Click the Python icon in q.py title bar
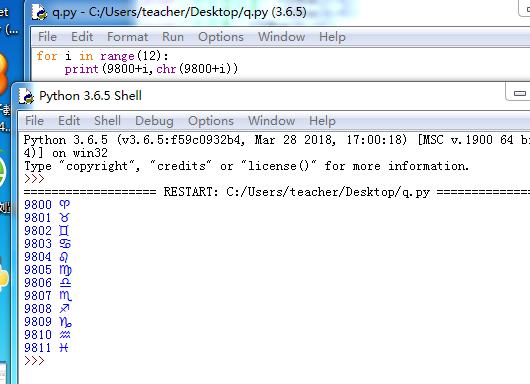Image resolution: width=530 pixels, height=384 pixels. [39, 12]
